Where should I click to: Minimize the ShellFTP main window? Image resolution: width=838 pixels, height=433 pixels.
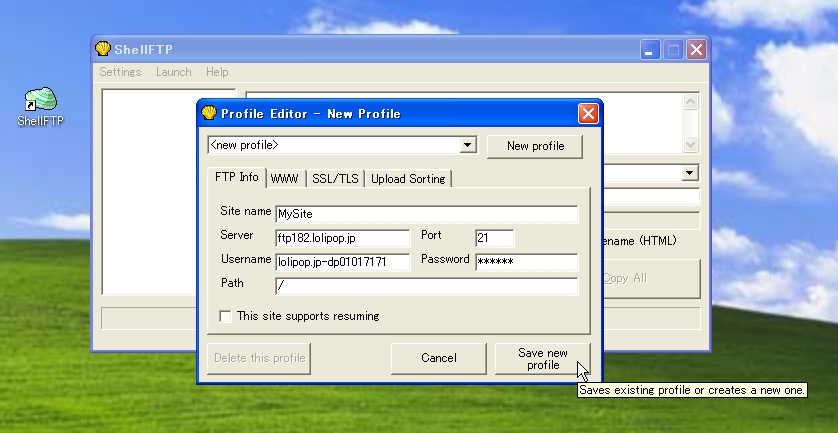pos(650,50)
